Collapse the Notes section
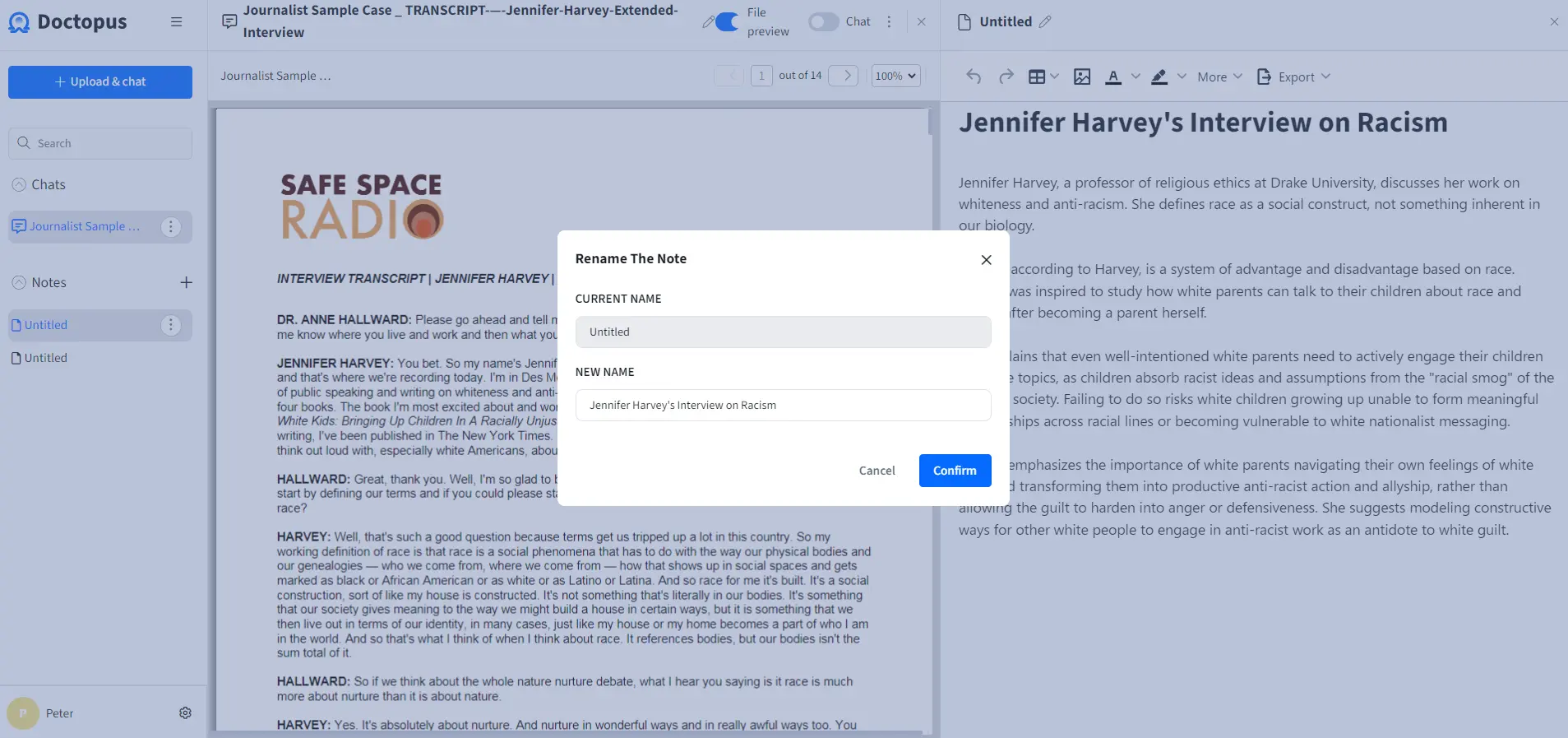 19,283
